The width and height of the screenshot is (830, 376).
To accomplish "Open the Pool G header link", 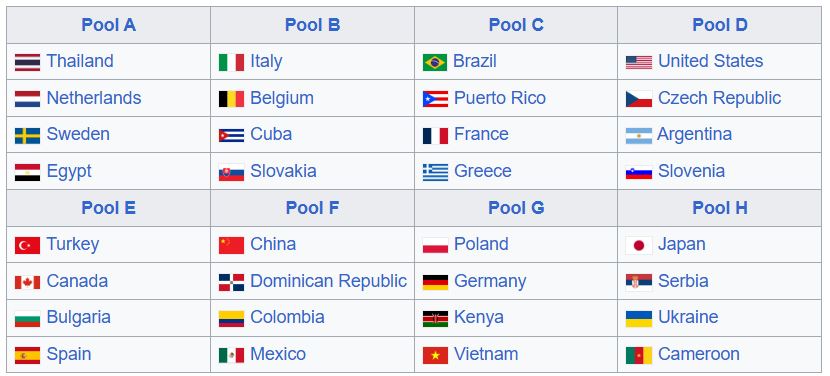I will [516, 208].
